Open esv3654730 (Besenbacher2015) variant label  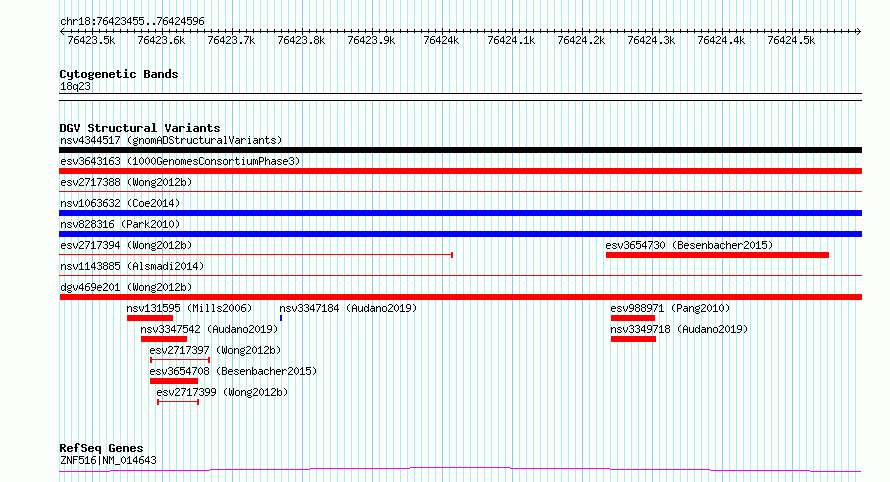(689, 245)
